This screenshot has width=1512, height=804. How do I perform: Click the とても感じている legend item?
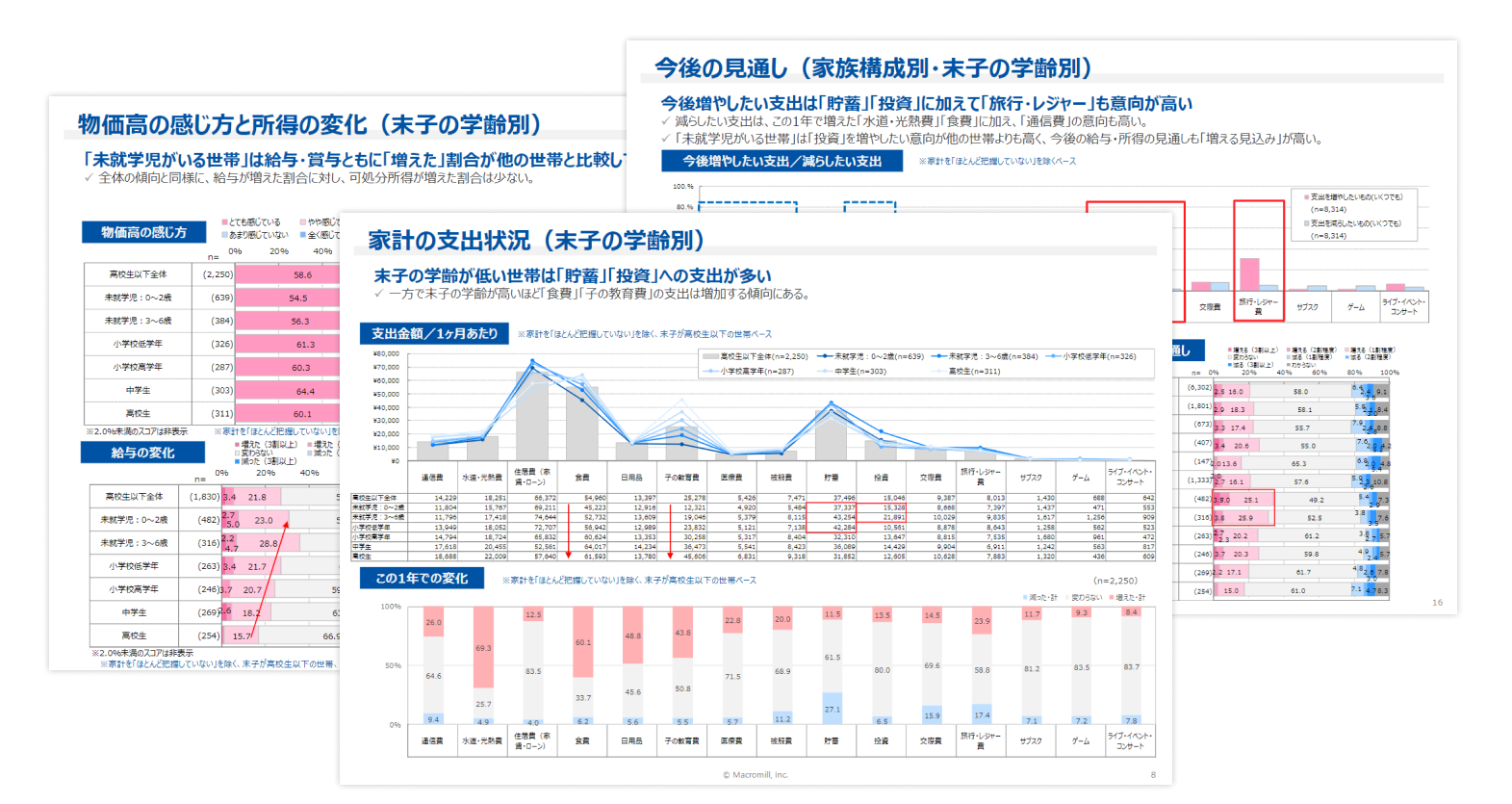pos(251,222)
